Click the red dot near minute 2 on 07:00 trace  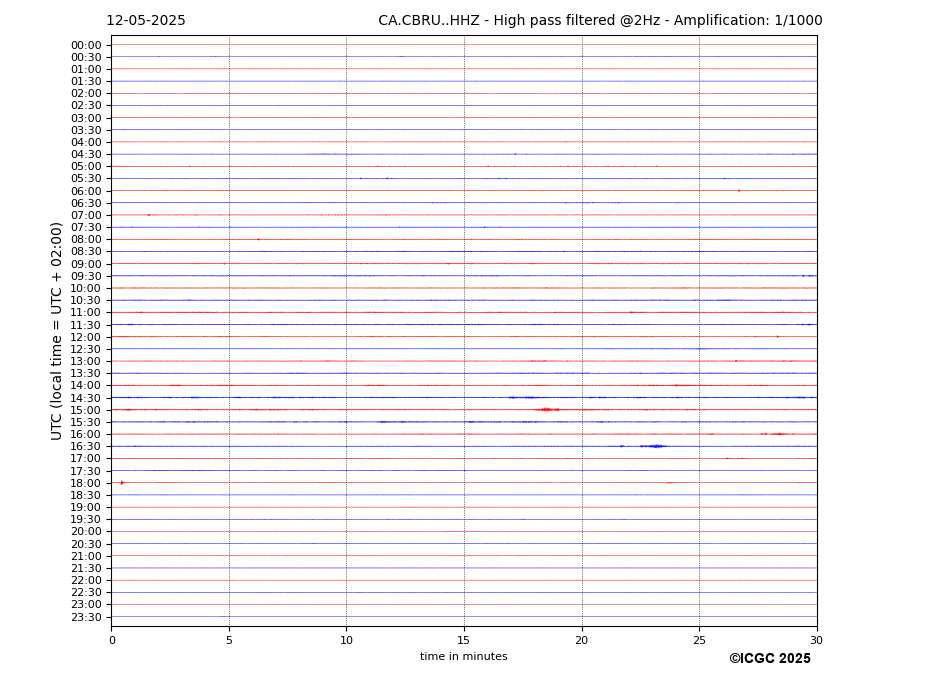tap(149, 215)
